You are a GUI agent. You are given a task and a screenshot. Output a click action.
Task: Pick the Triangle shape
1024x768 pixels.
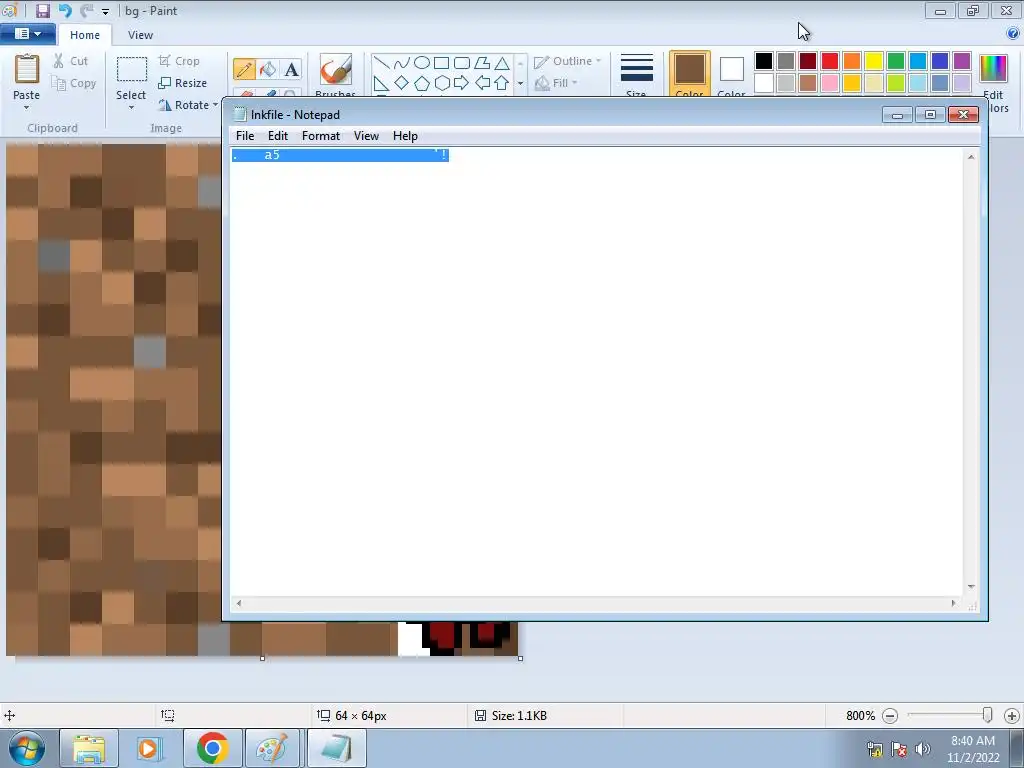(502, 63)
